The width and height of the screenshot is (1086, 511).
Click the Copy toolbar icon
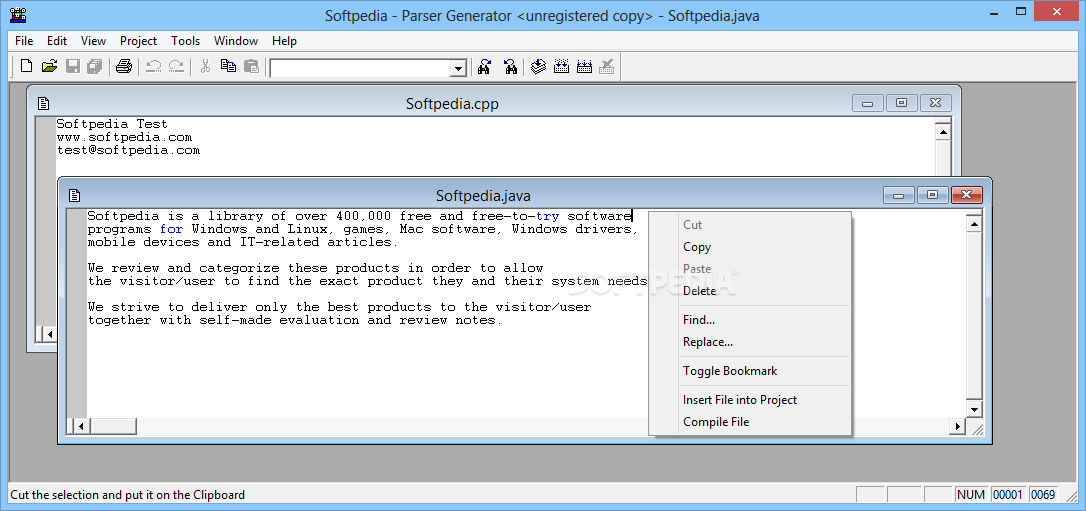(x=229, y=66)
